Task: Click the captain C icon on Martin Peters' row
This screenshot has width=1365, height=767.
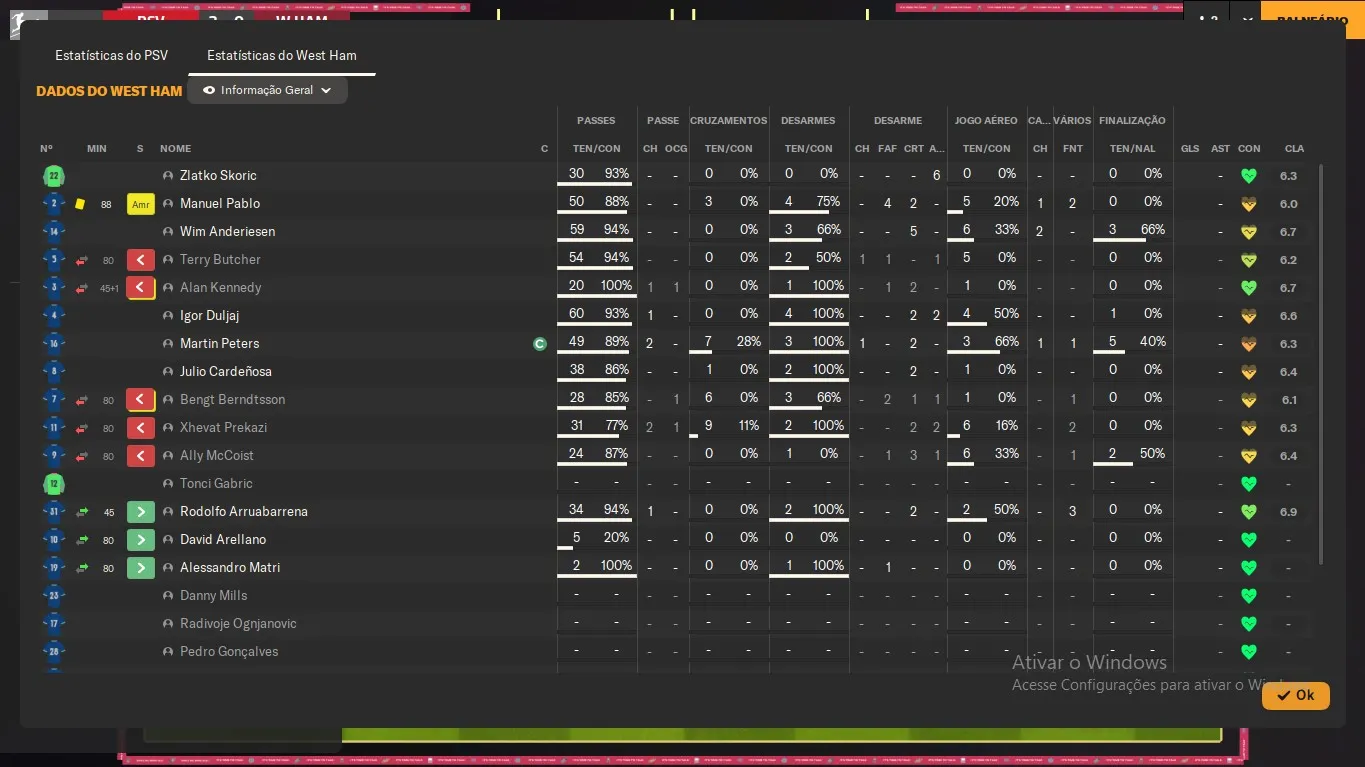Action: 540,344
